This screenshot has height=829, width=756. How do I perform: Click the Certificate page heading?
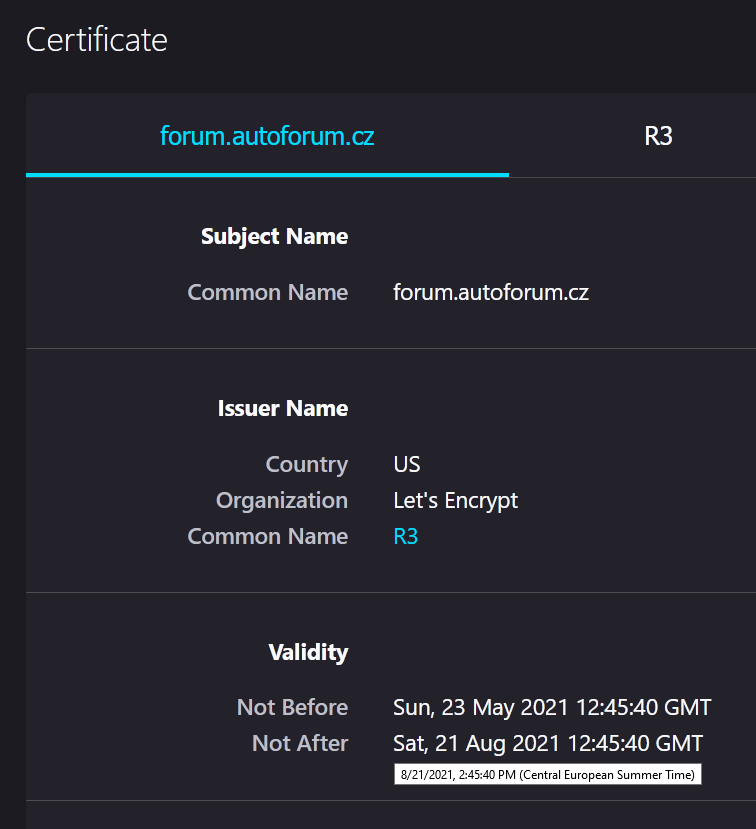[x=97, y=40]
